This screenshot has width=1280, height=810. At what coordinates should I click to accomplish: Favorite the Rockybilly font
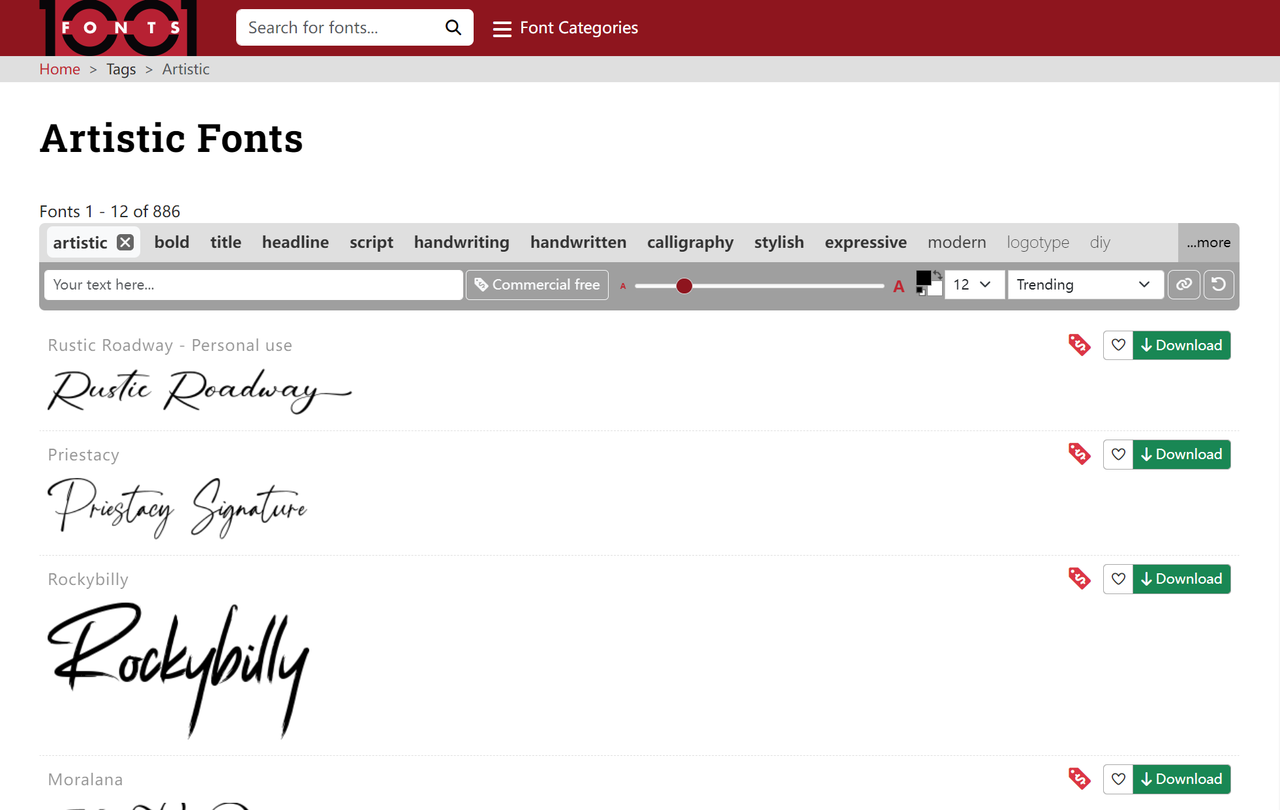[x=1118, y=579]
